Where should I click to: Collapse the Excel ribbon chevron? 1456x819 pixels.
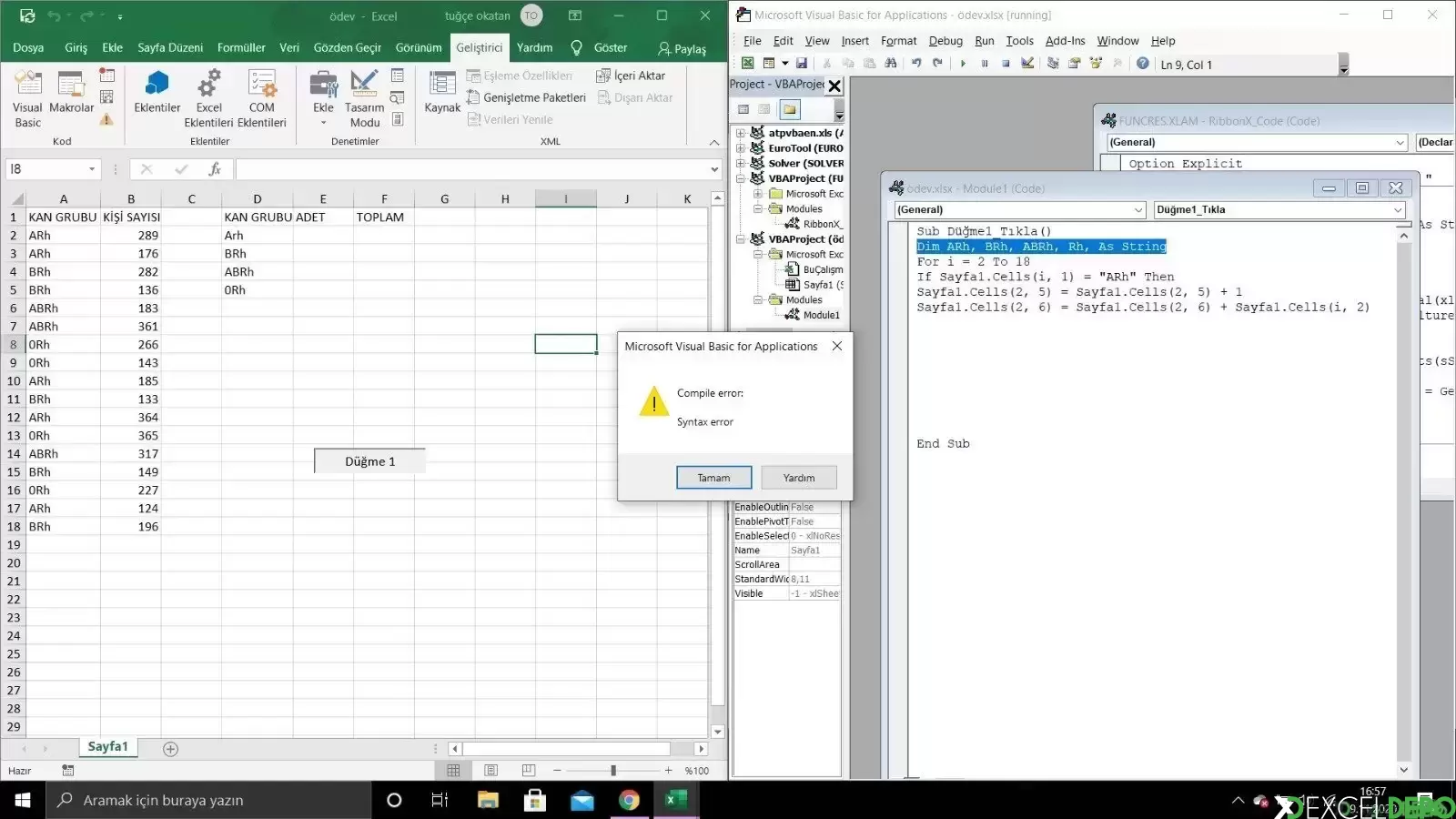click(714, 142)
